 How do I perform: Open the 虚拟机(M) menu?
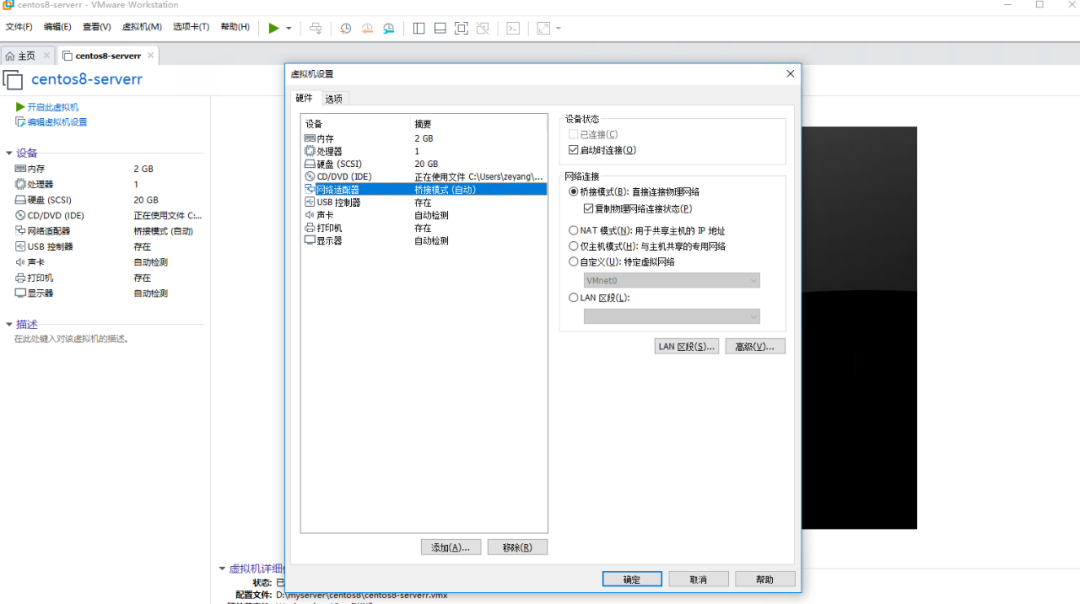click(142, 27)
